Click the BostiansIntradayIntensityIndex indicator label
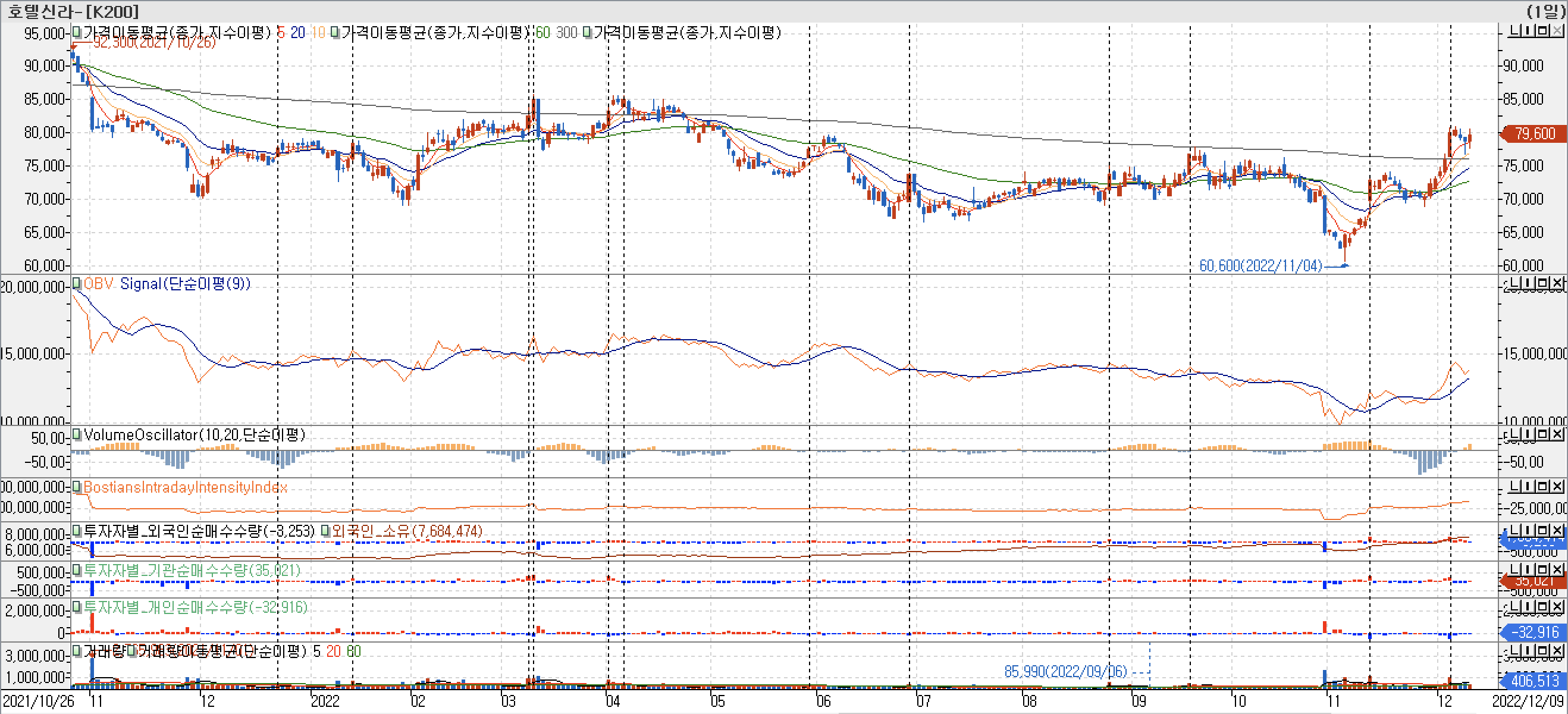 pyautogui.click(x=185, y=487)
